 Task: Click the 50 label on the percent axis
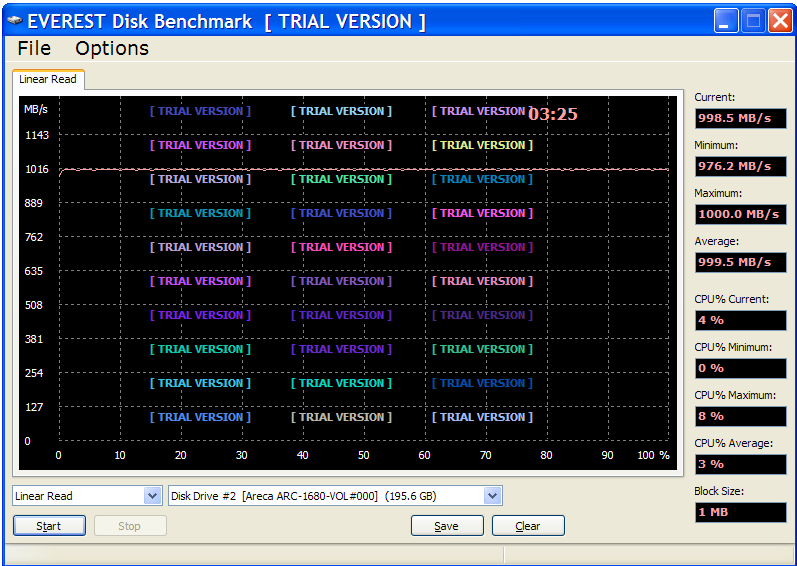pyautogui.click(x=363, y=455)
